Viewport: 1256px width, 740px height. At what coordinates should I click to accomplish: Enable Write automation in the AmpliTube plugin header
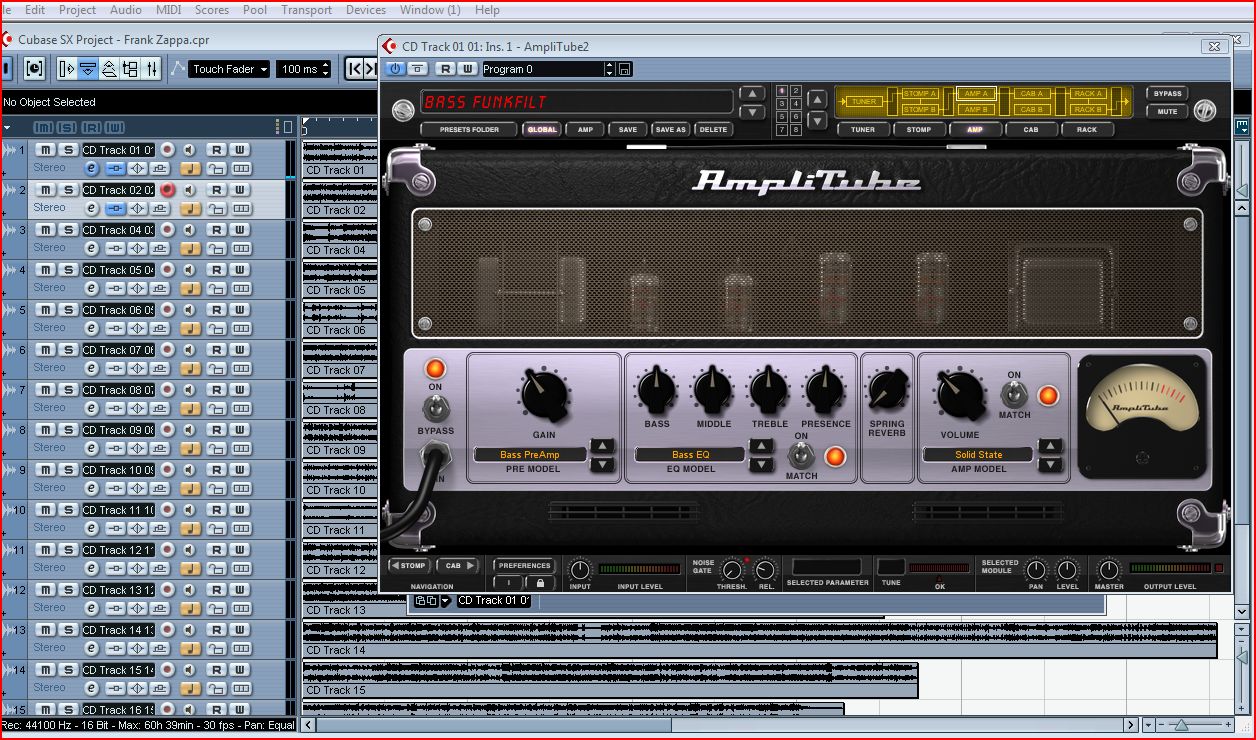(x=467, y=69)
